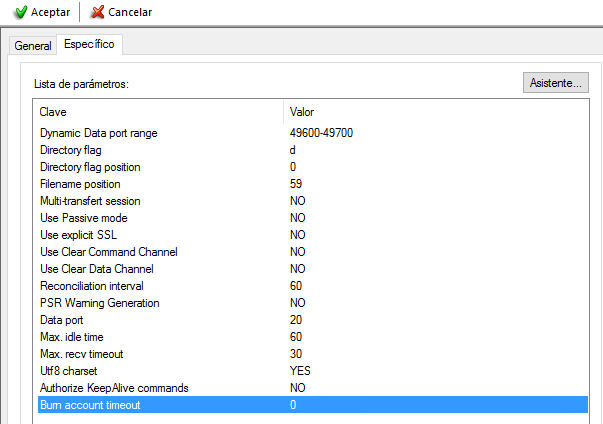The image size is (603, 424).
Task: Click the Multi-transfert session NO value
Action: [x=297, y=201]
